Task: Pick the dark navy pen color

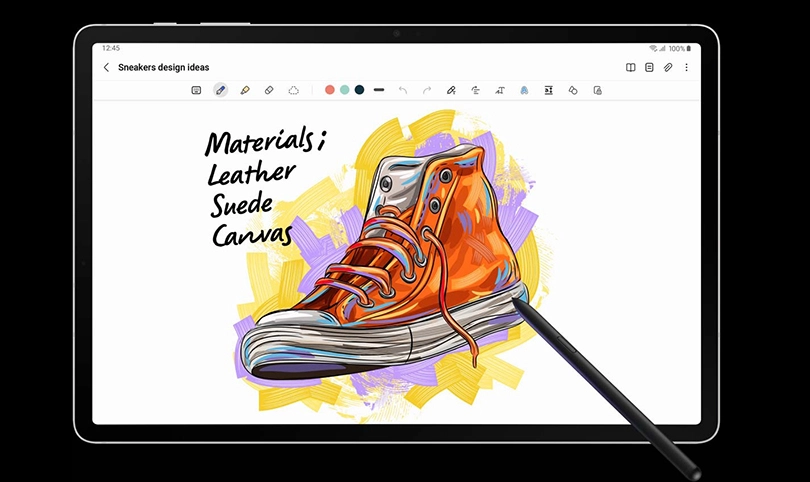Action: 360,90
